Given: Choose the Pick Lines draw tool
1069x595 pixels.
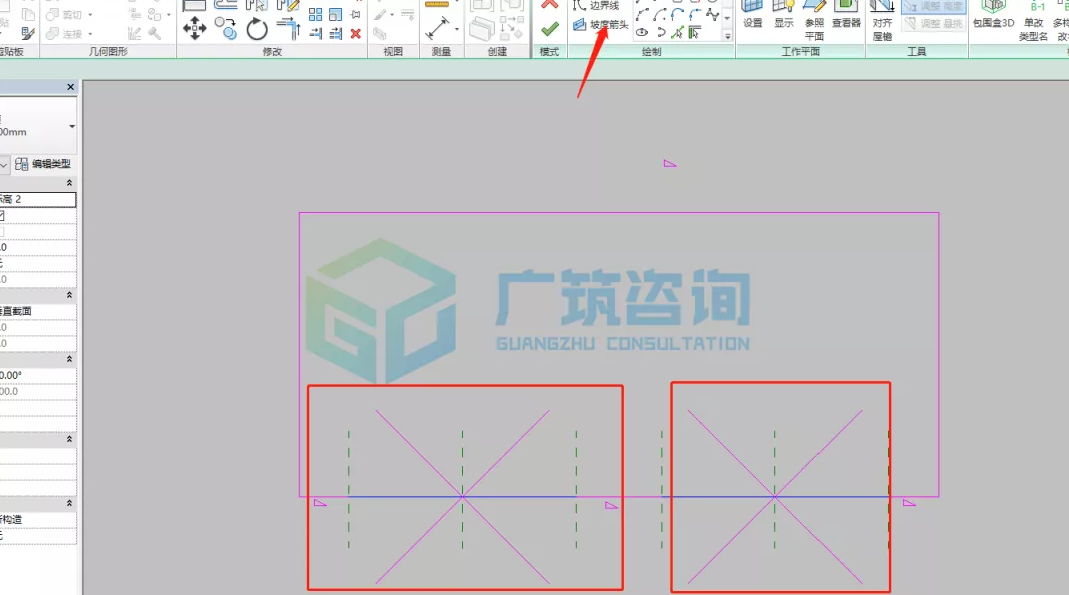Looking at the screenshot, I should 677,32.
